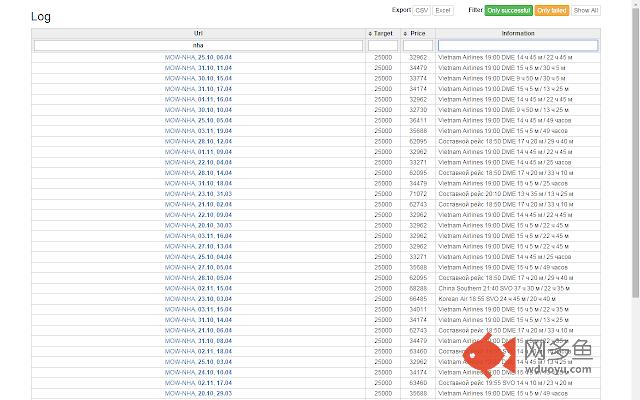
Task: Click the Url column header
Action: (x=198, y=33)
